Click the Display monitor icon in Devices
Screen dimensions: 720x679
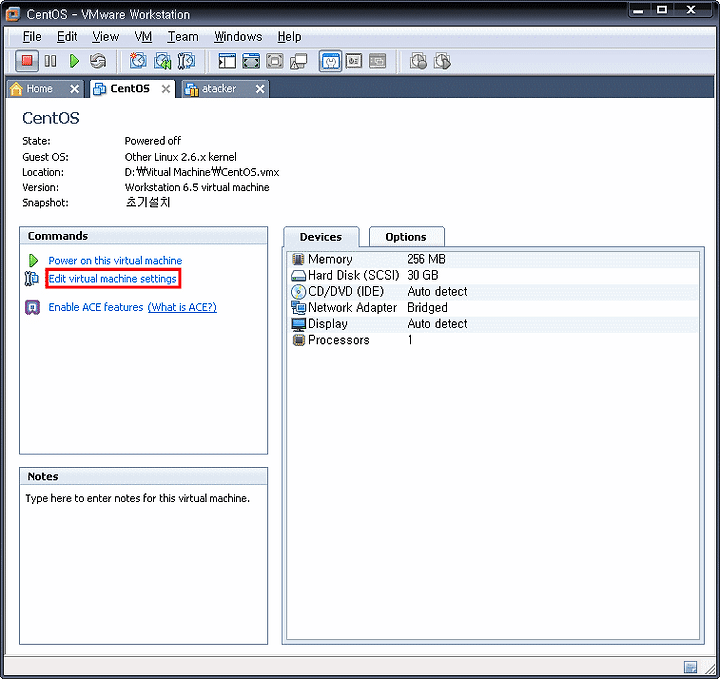tap(298, 324)
